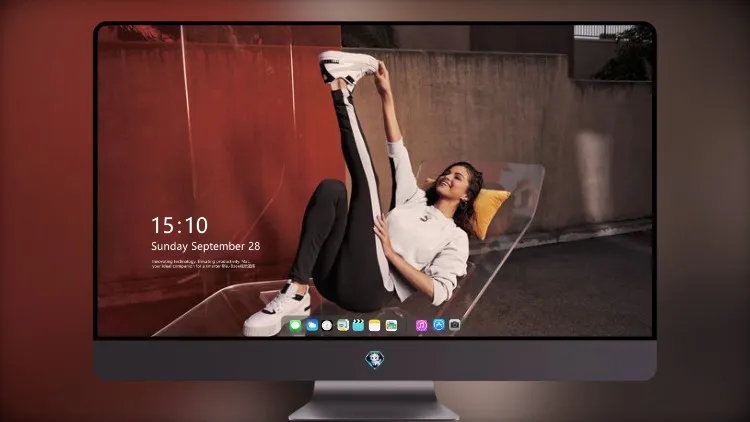The width and height of the screenshot is (750, 422).
Task: Open the Clock app in dock
Action: (x=327, y=326)
